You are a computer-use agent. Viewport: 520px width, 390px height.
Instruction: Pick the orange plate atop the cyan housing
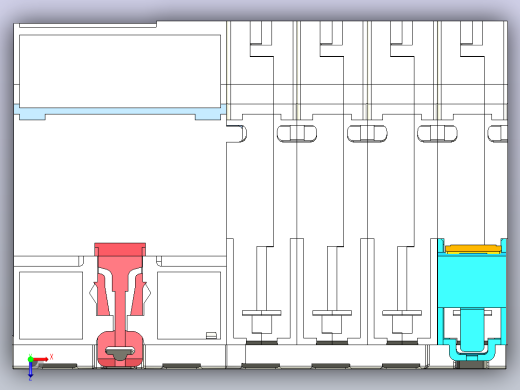tap(474, 249)
